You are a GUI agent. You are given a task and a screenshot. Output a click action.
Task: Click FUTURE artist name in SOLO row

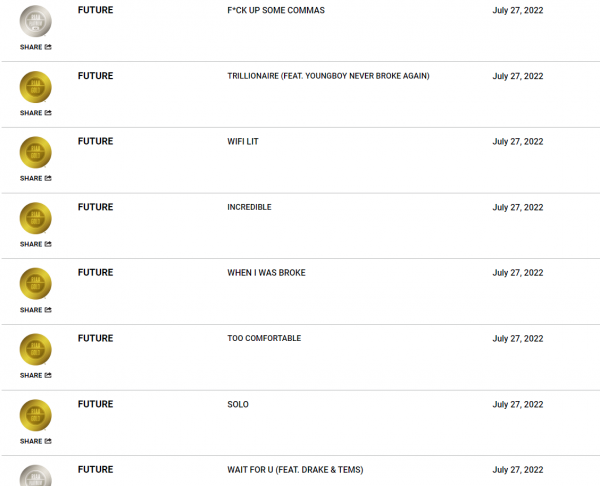95,404
